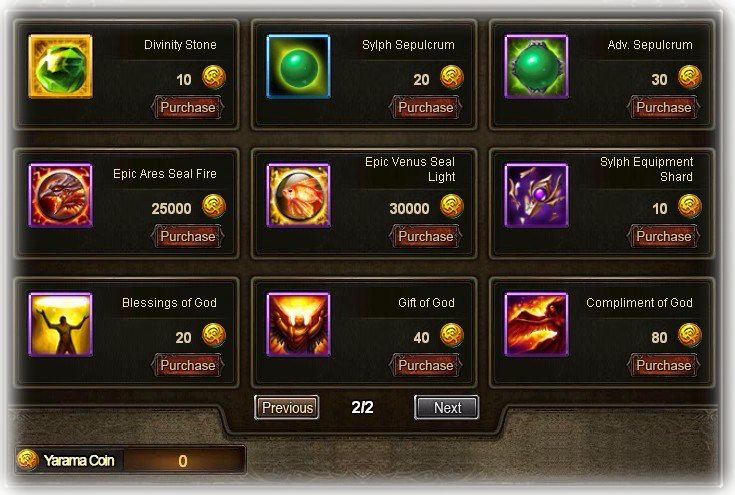
Task: Buy the Adv. Sepulcrum with Purchase button
Action: pos(664,107)
